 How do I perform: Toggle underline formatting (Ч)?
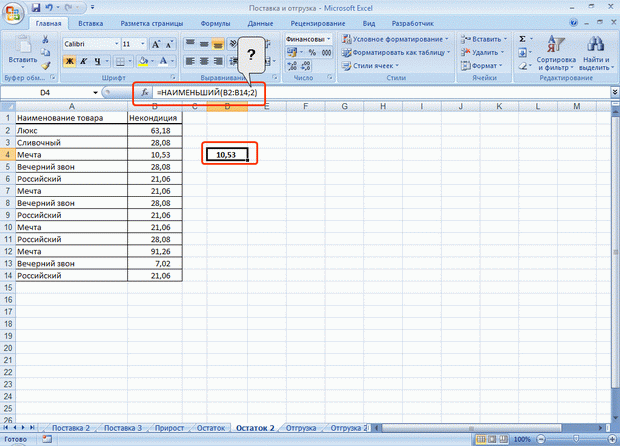[97, 61]
